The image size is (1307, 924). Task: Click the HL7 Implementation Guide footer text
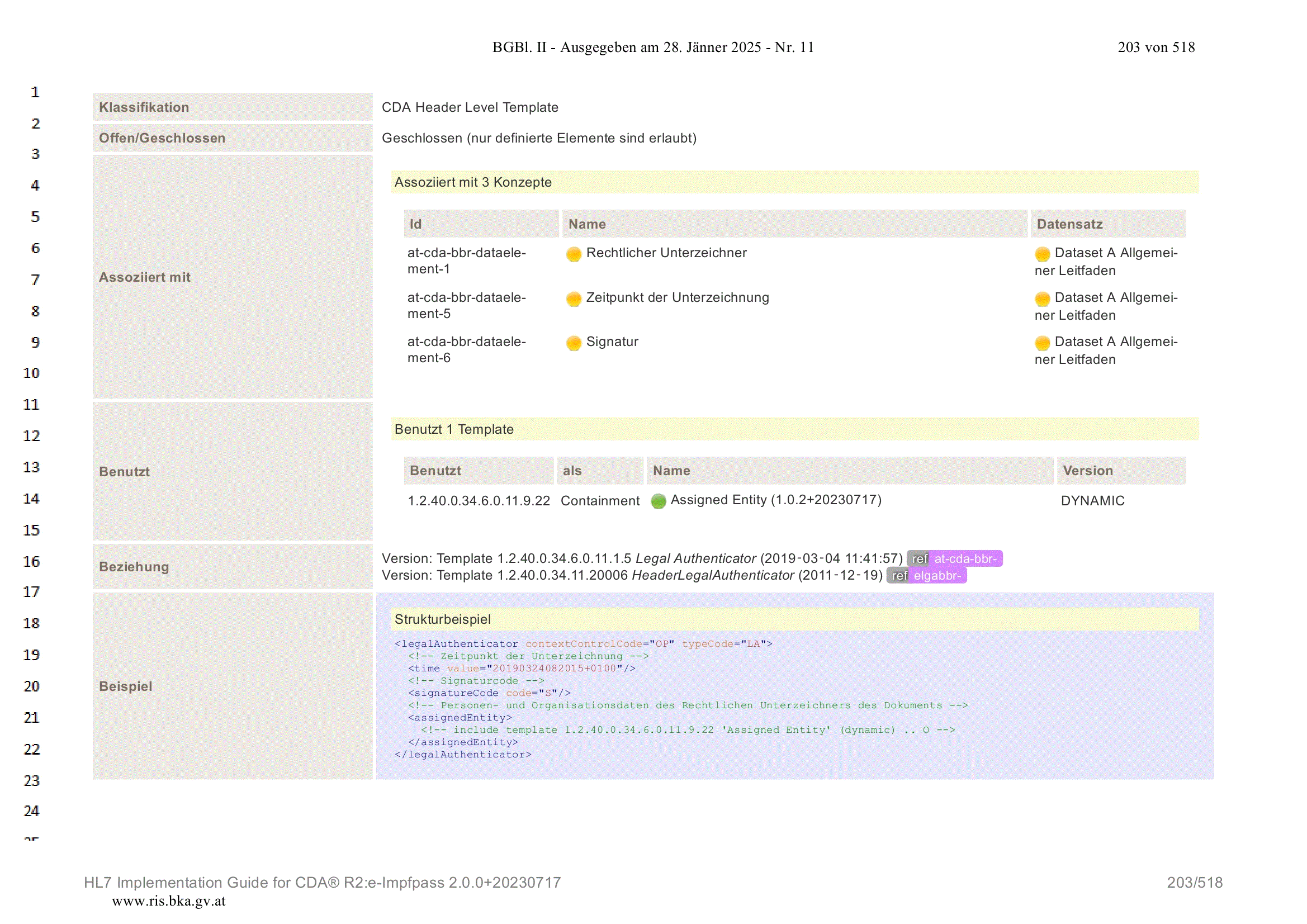322,883
